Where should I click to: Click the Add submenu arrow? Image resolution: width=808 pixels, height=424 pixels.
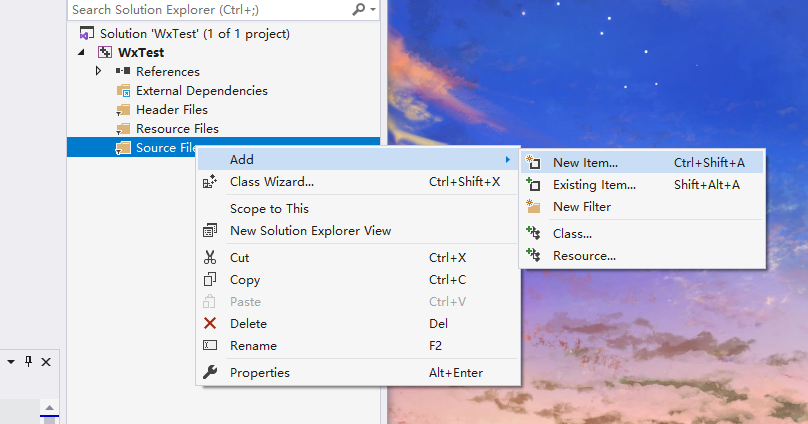pos(508,160)
